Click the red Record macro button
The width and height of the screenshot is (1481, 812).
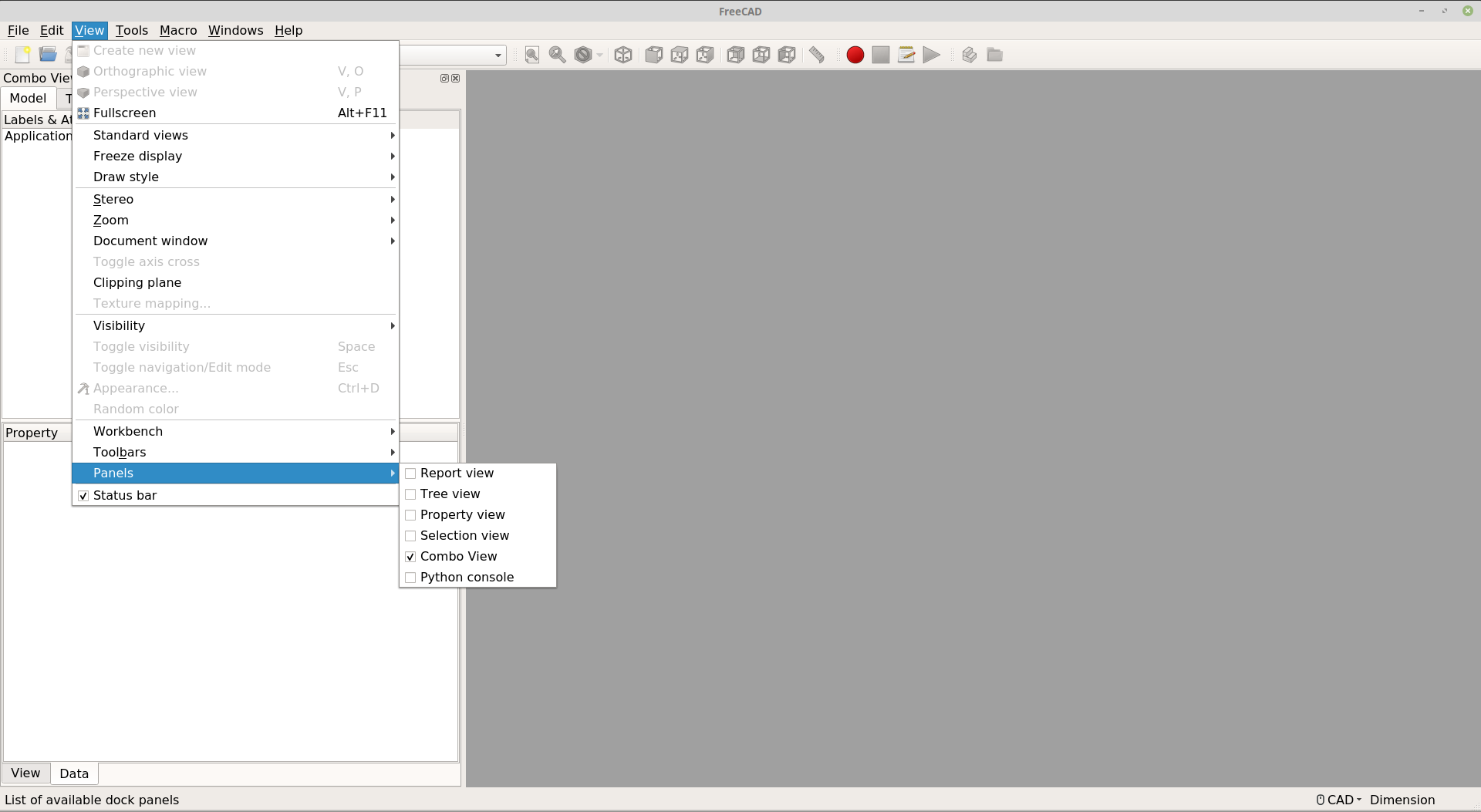click(x=855, y=55)
